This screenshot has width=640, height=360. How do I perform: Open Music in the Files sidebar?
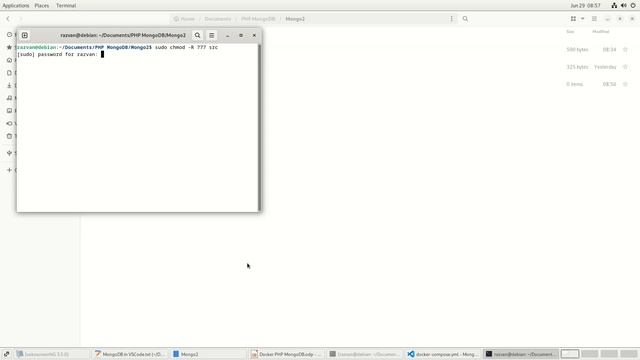(x=9, y=98)
